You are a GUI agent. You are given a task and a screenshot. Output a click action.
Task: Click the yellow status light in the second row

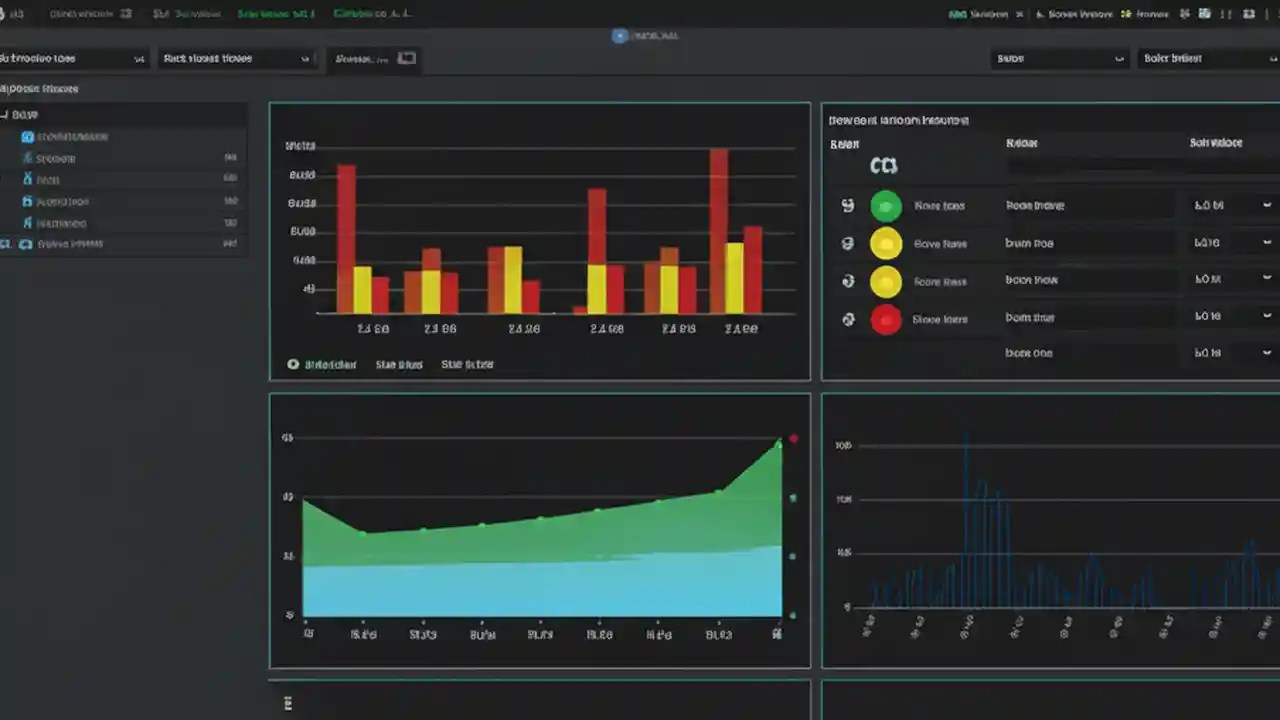click(x=886, y=243)
